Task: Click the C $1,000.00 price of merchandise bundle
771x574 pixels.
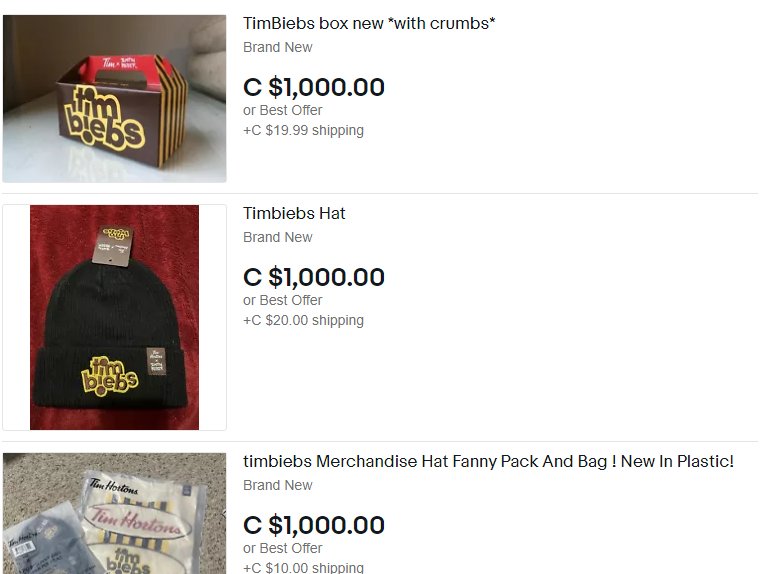Action: click(x=314, y=525)
